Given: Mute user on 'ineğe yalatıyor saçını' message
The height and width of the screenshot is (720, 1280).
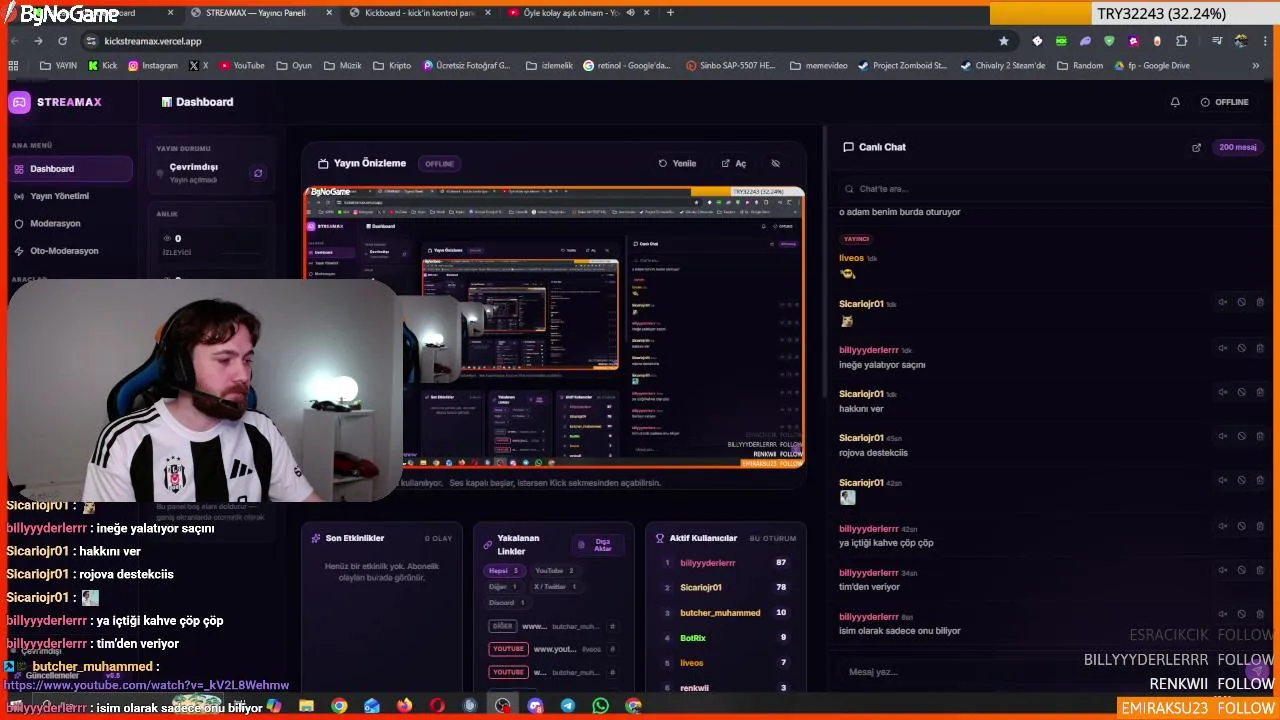Looking at the screenshot, I should click(1222, 348).
